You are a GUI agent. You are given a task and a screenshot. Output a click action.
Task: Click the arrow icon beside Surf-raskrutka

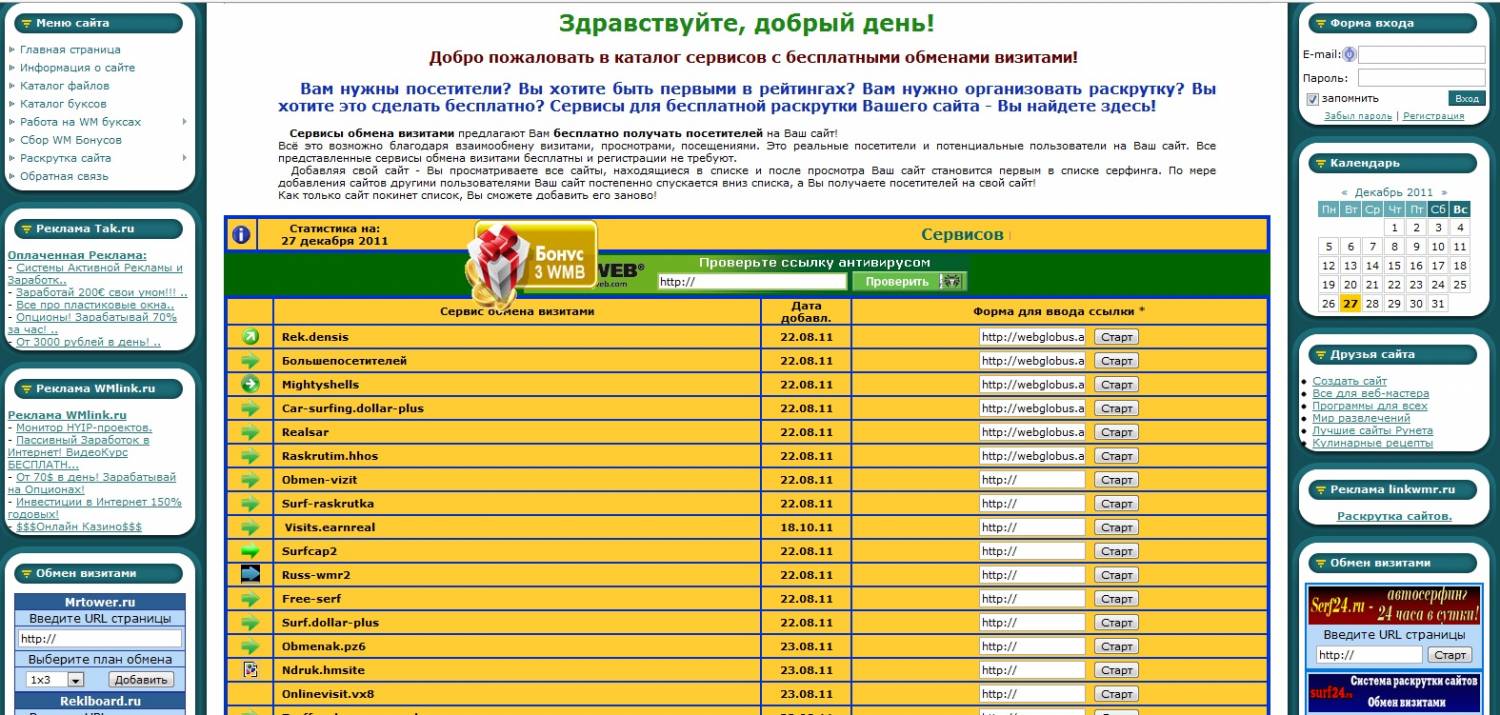pyautogui.click(x=251, y=503)
